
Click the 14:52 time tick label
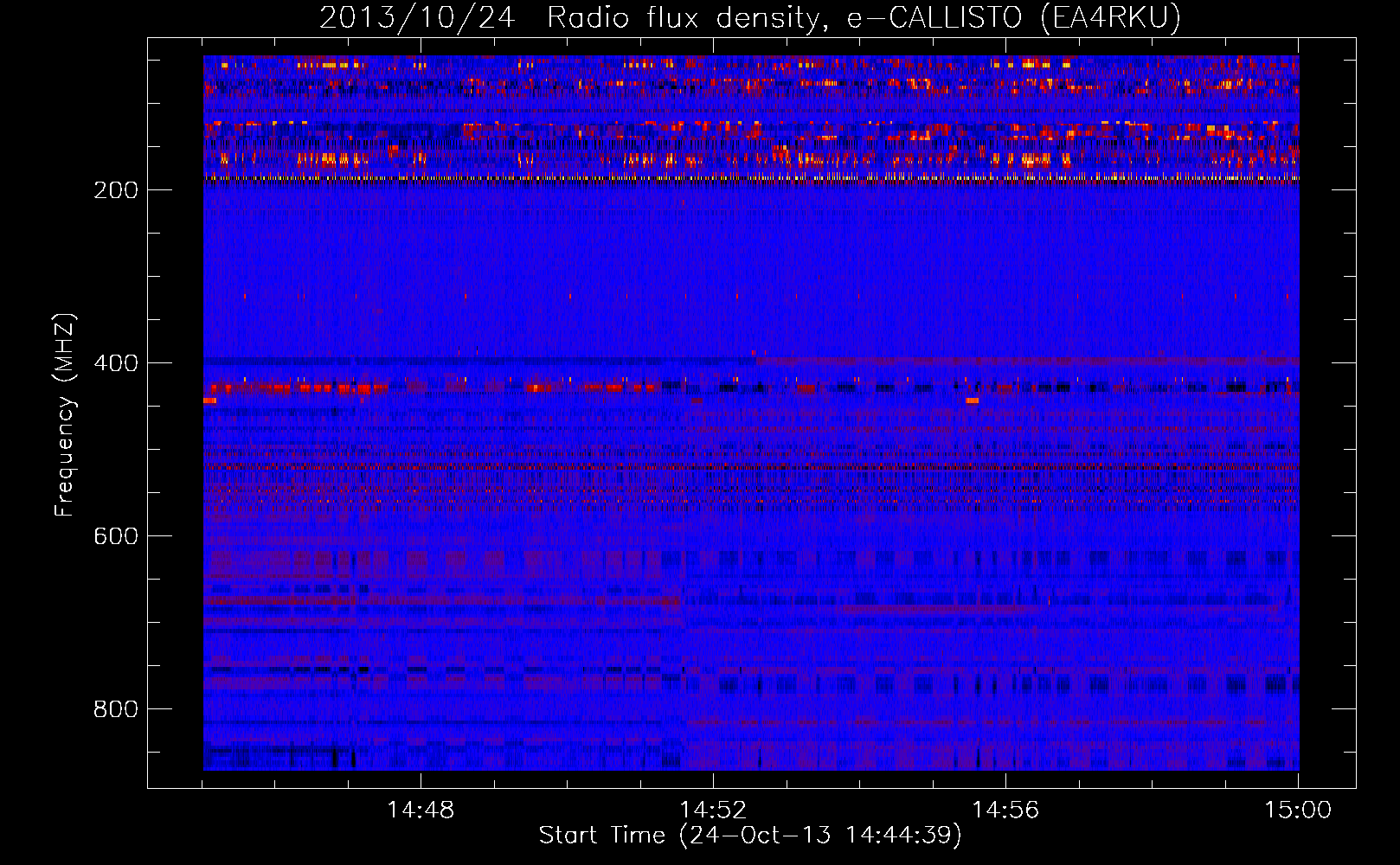713,811
